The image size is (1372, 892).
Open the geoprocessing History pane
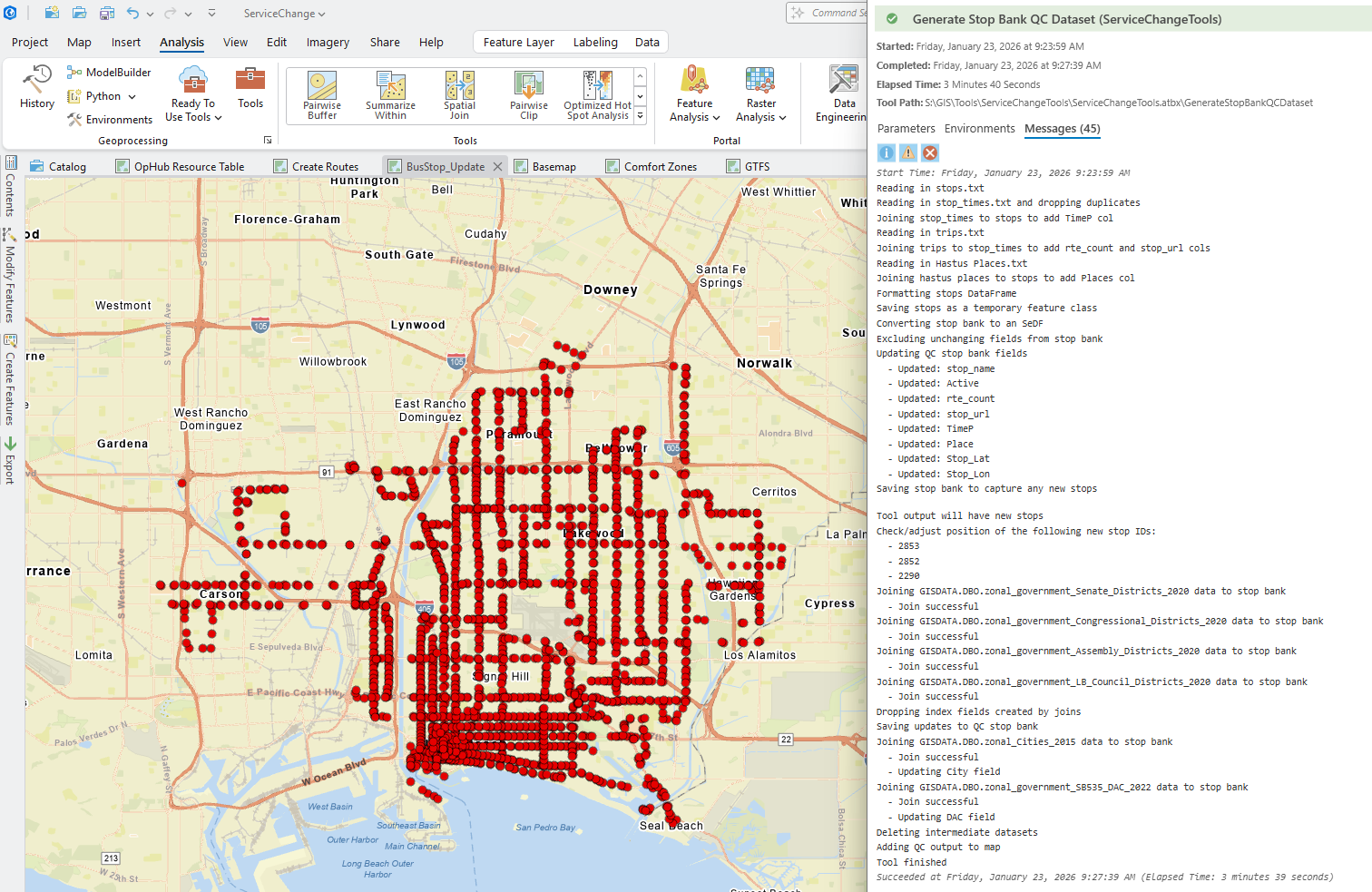[x=37, y=88]
